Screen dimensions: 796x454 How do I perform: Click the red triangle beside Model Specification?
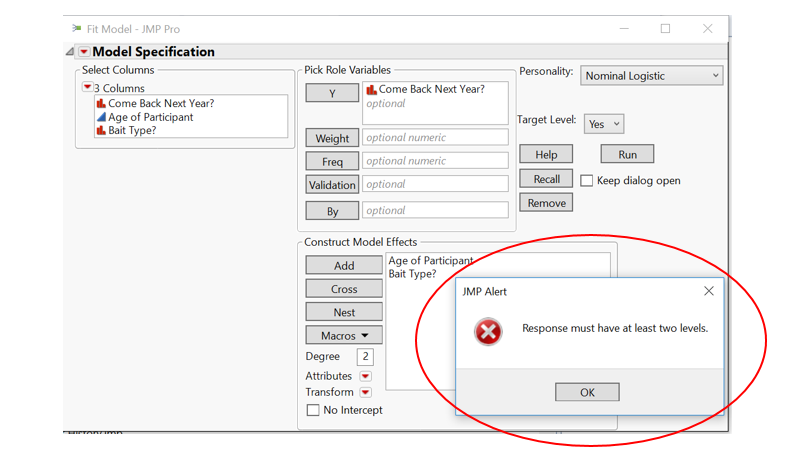pos(84,52)
